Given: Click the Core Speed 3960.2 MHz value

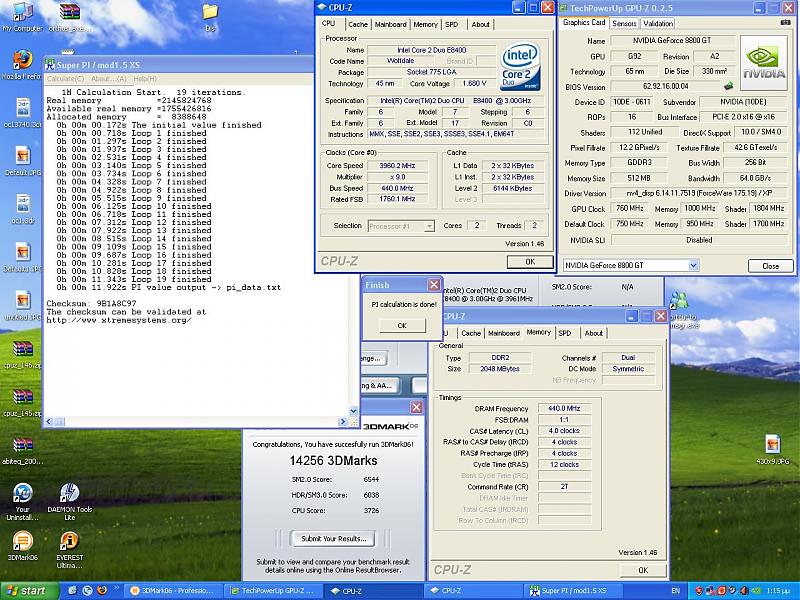Looking at the screenshot, I should pos(397,165).
